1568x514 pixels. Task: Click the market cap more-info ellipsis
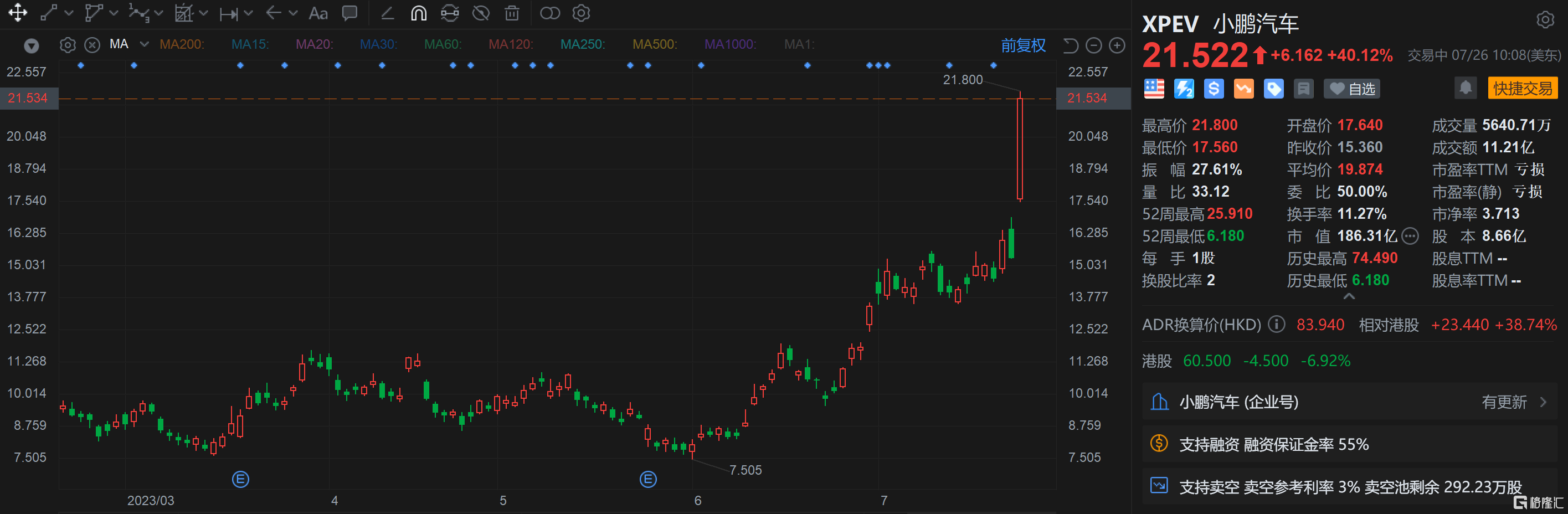click(1410, 236)
